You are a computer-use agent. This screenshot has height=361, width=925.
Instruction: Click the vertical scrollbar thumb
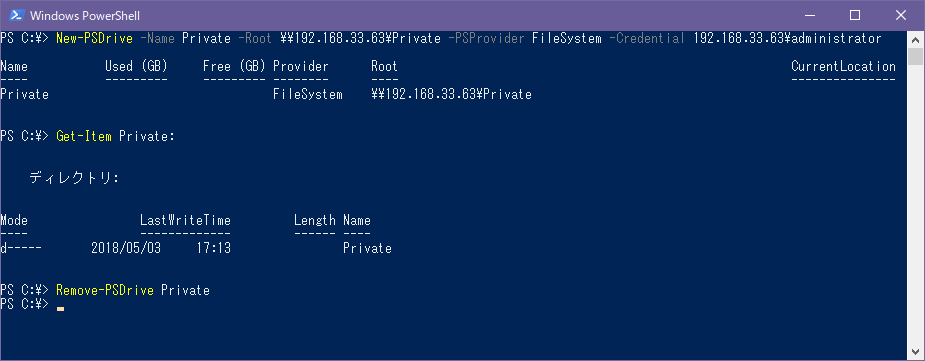pyautogui.click(x=915, y=57)
